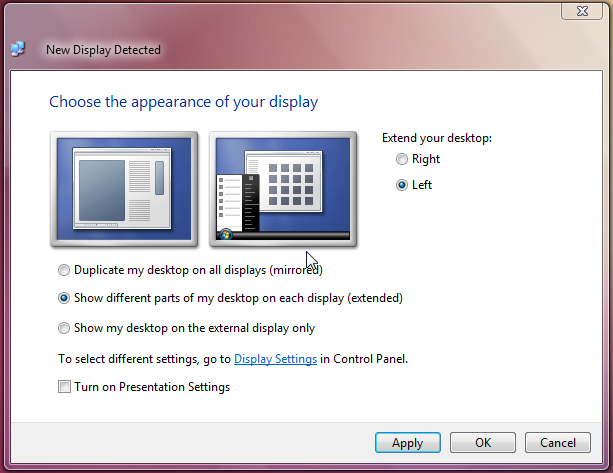Enable Turn on Presentation Settings checkbox
613x473 pixels.
(x=64, y=387)
